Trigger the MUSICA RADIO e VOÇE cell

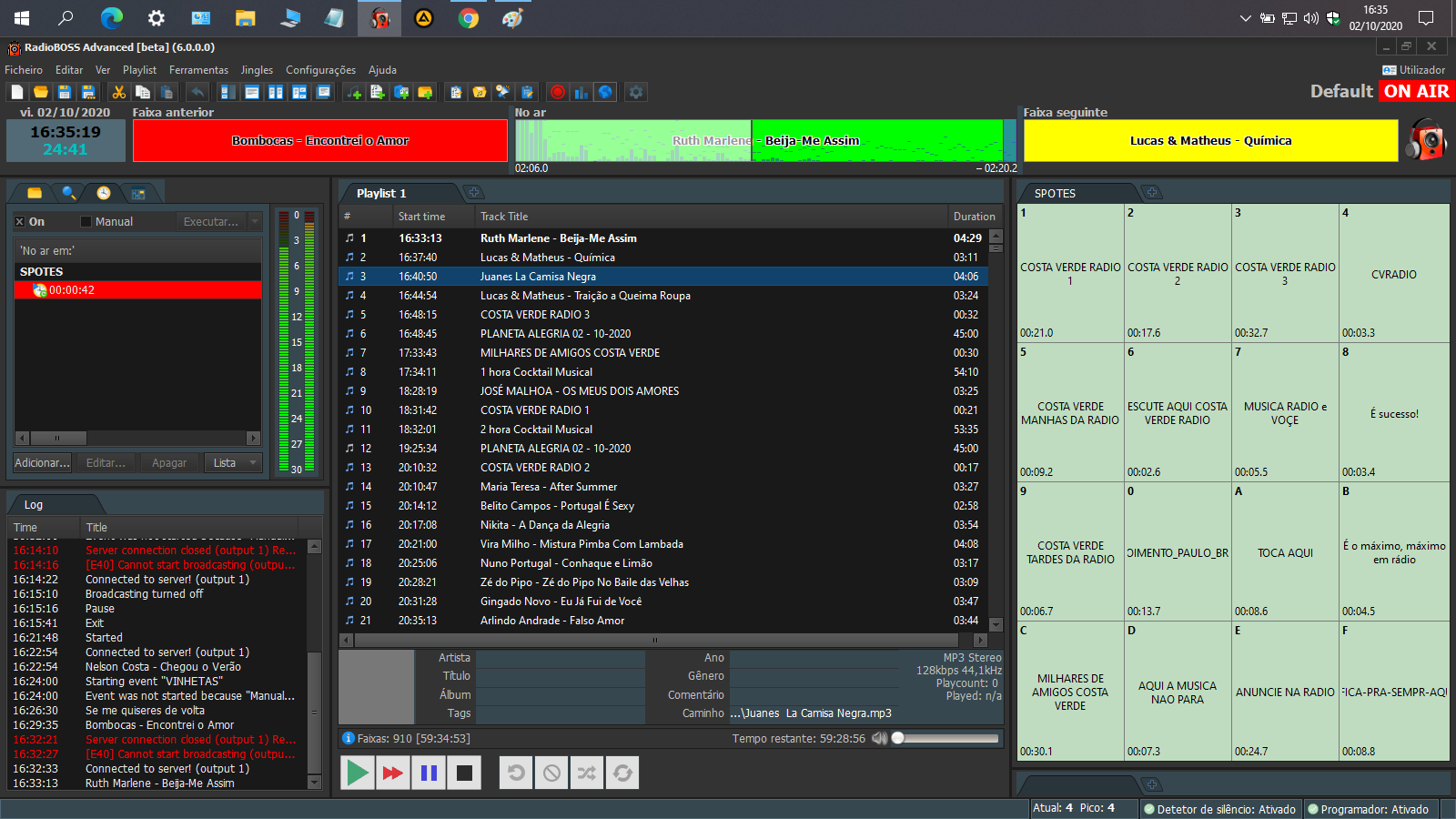tap(1285, 412)
